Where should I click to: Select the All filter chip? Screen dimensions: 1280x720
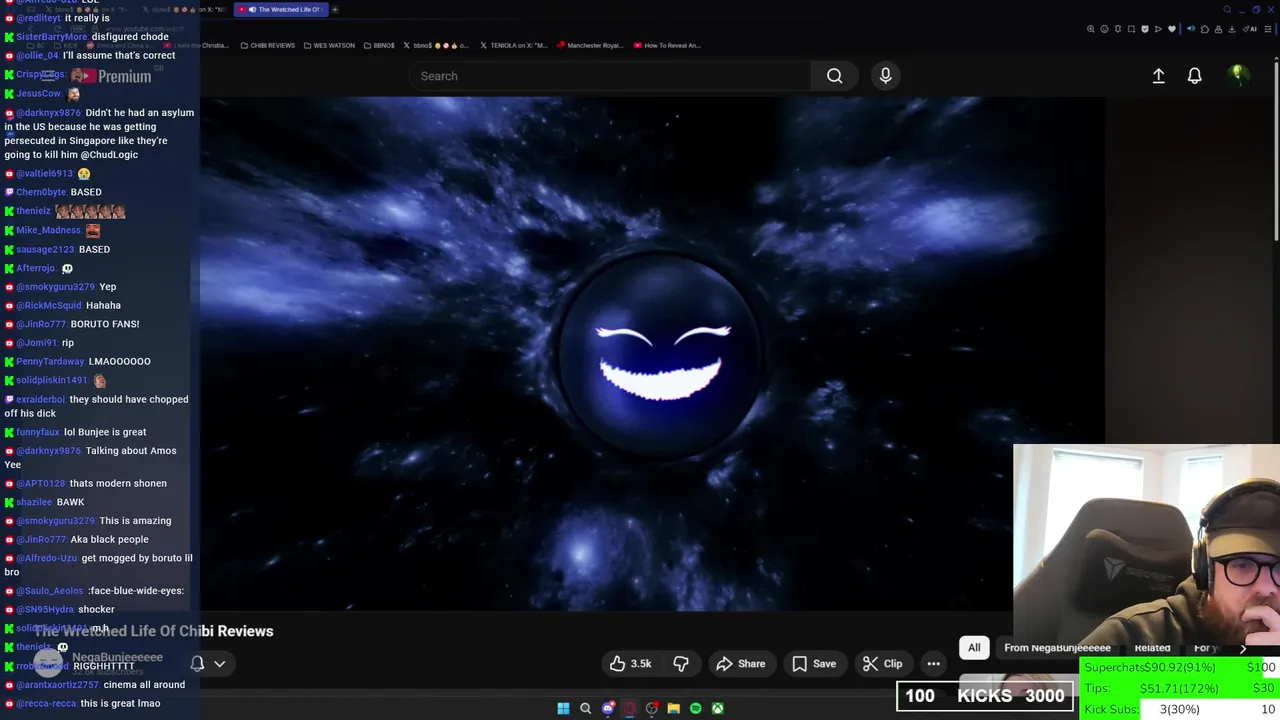point(974,648)
